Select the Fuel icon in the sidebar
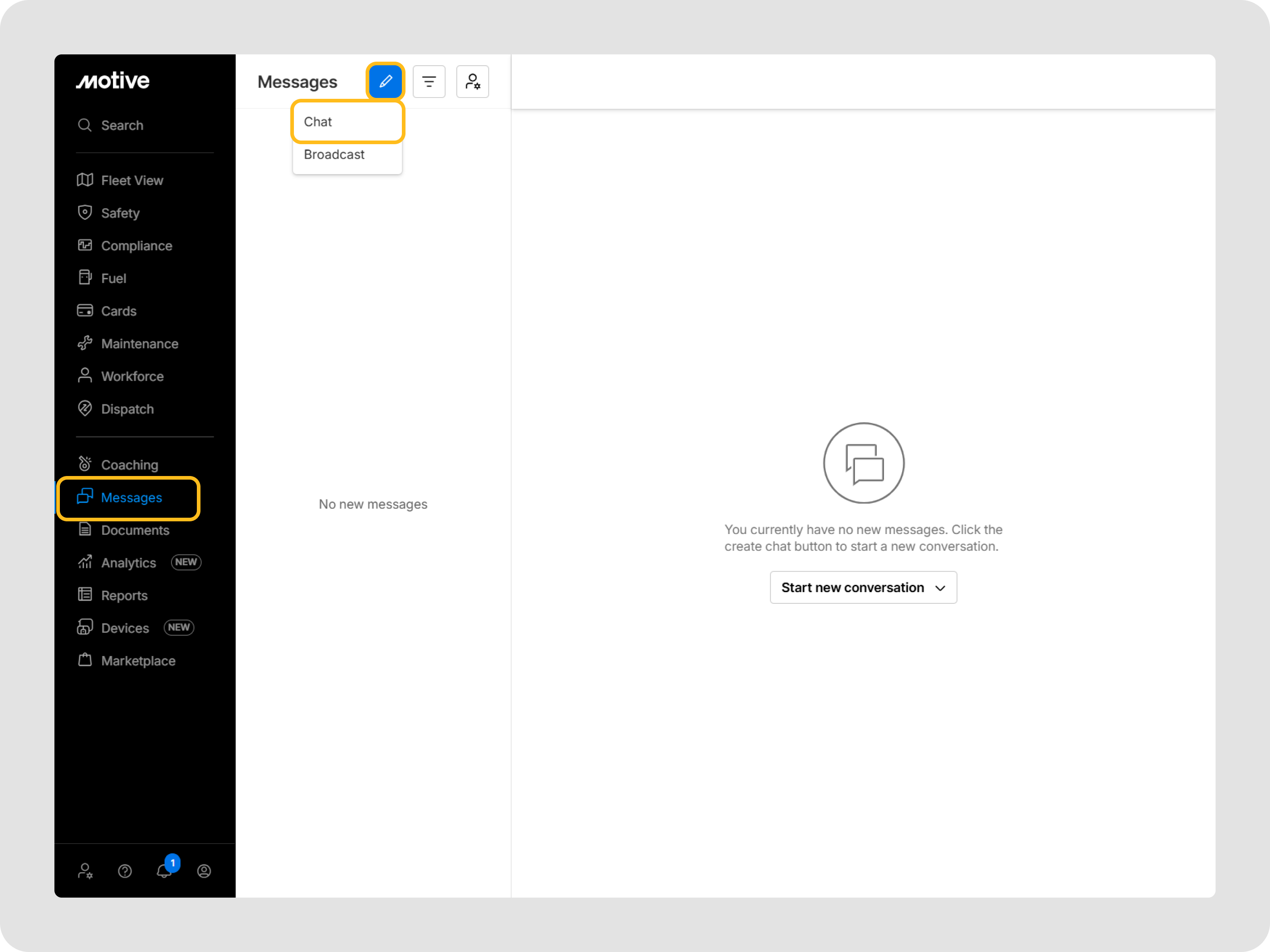The image size is (1270, 952). [85, 278]
